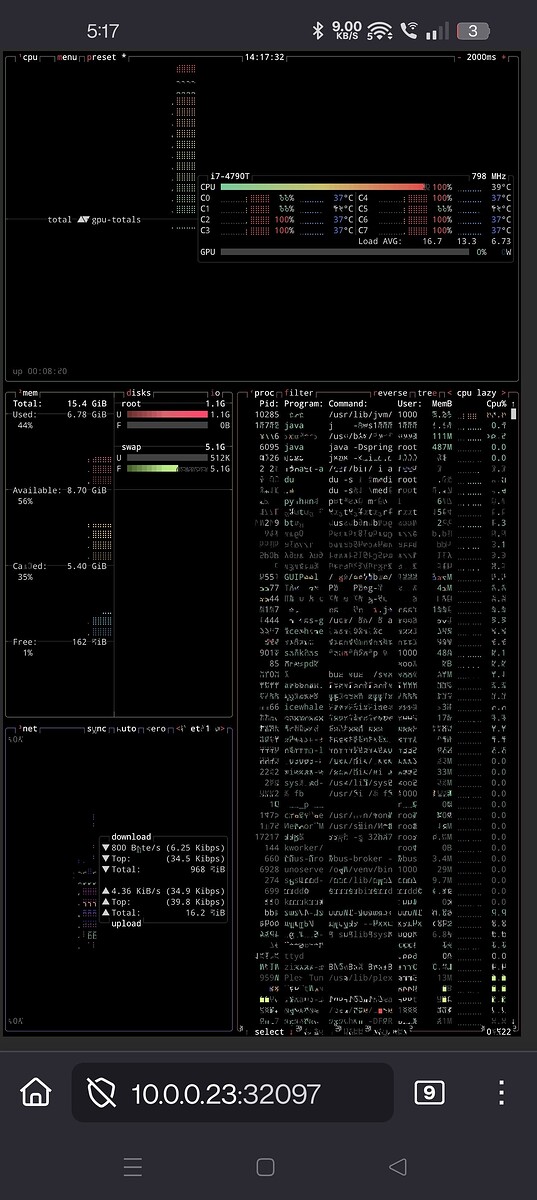
Task: Click the swap free green bar
Action: tap(153, 468)
